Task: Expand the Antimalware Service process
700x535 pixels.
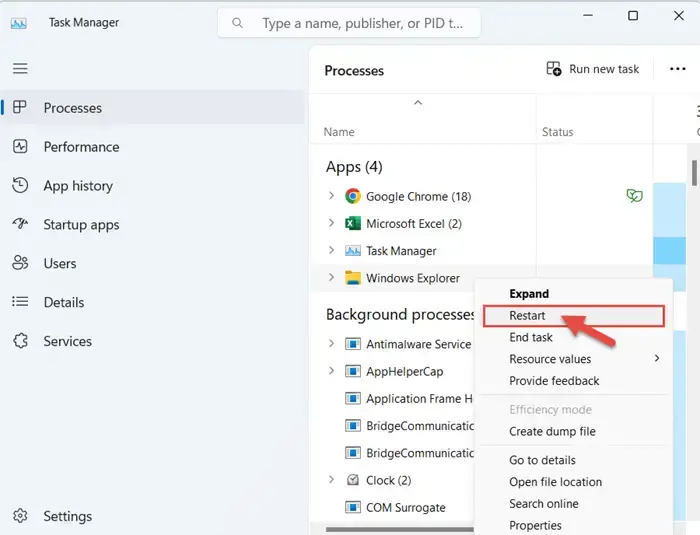Action: click(331, 343)
